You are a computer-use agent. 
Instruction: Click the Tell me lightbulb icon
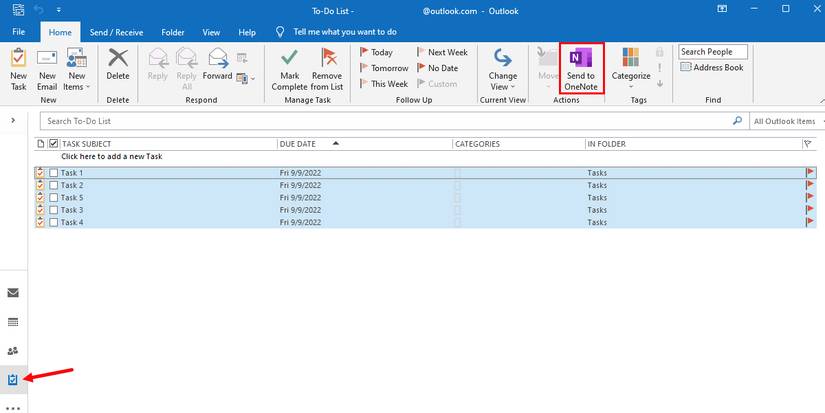click(280, 32)
